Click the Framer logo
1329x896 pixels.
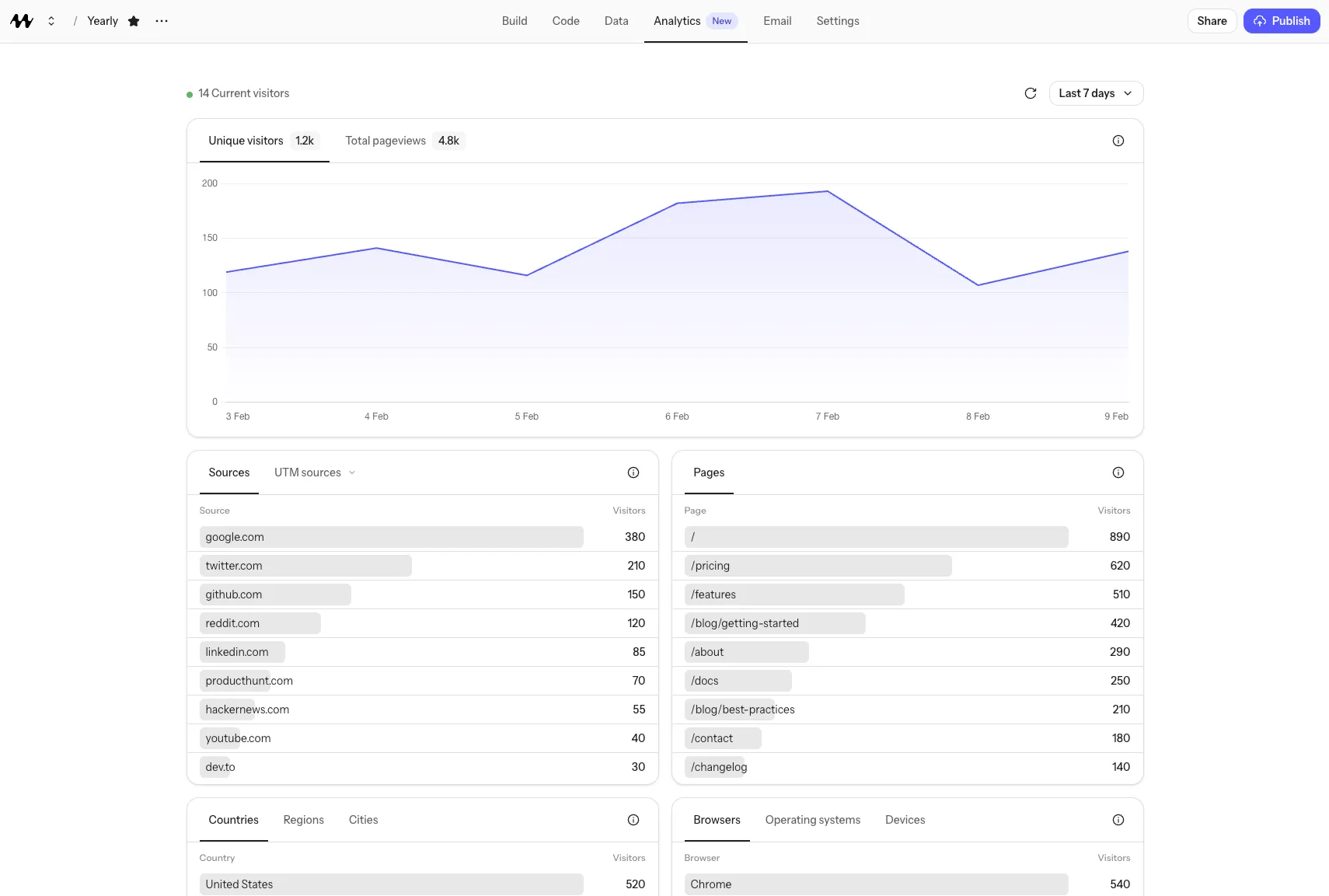[x=22, y=21]
